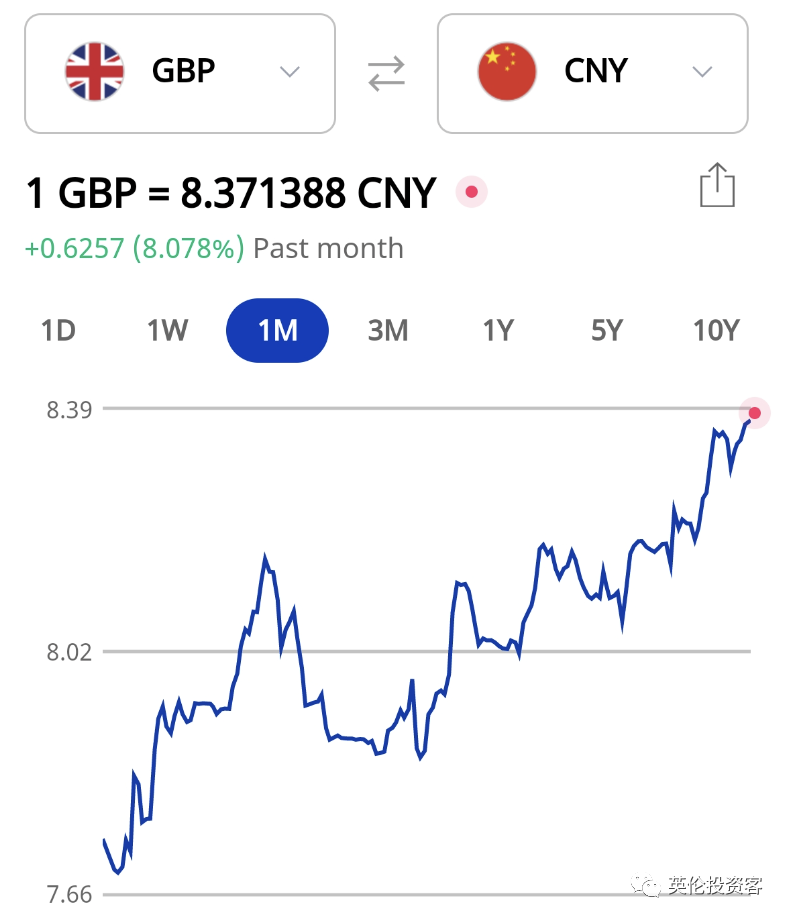Tap the share export icon

point(717,185)
